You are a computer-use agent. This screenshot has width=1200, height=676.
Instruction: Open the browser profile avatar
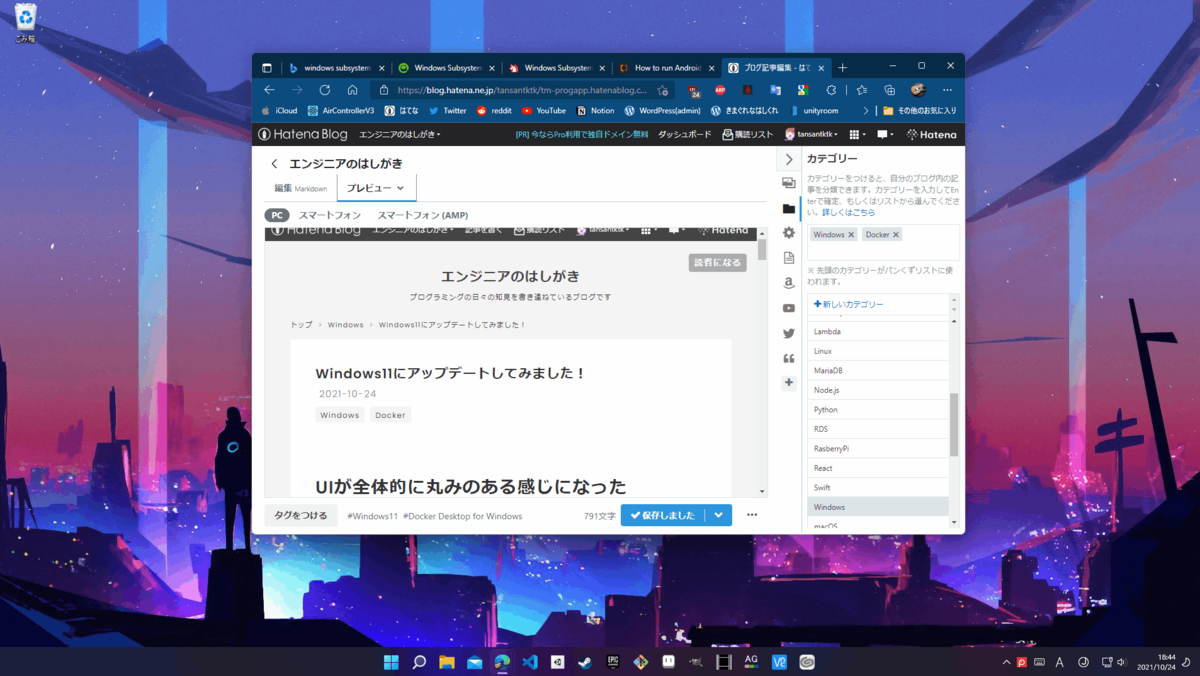tap(918, 90)
